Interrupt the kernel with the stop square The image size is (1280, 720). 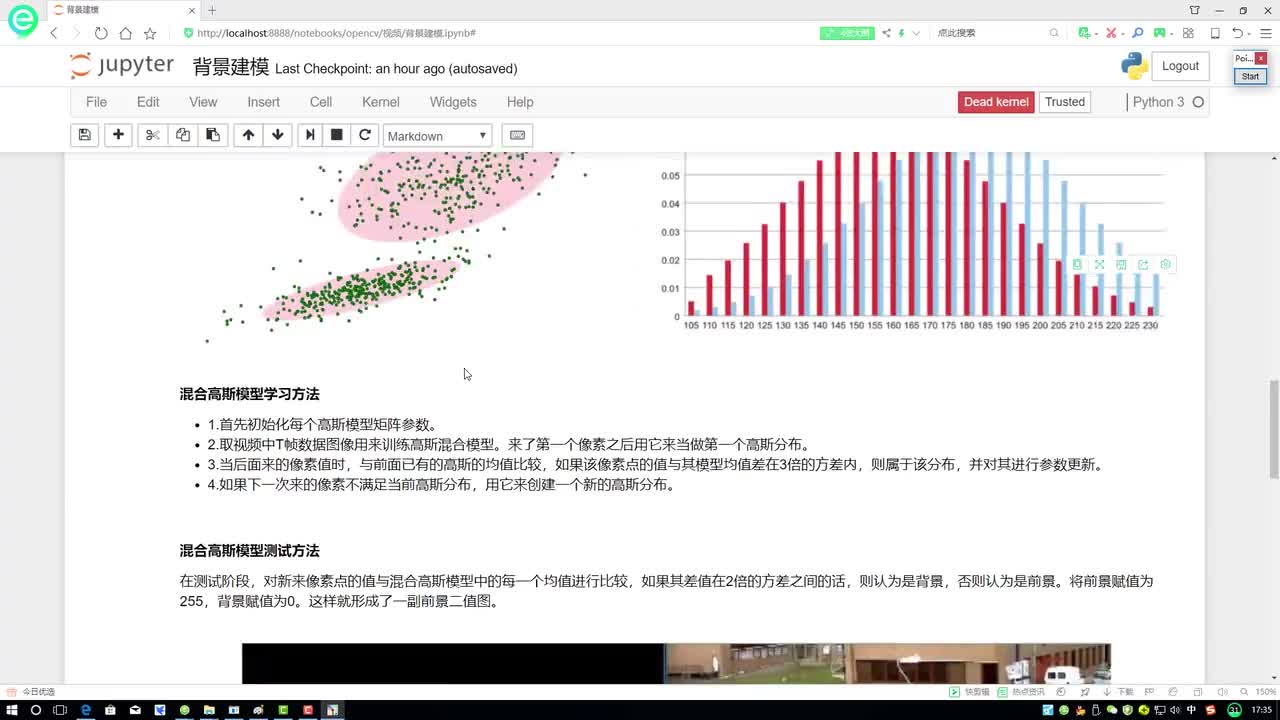(x=337, y=135)
